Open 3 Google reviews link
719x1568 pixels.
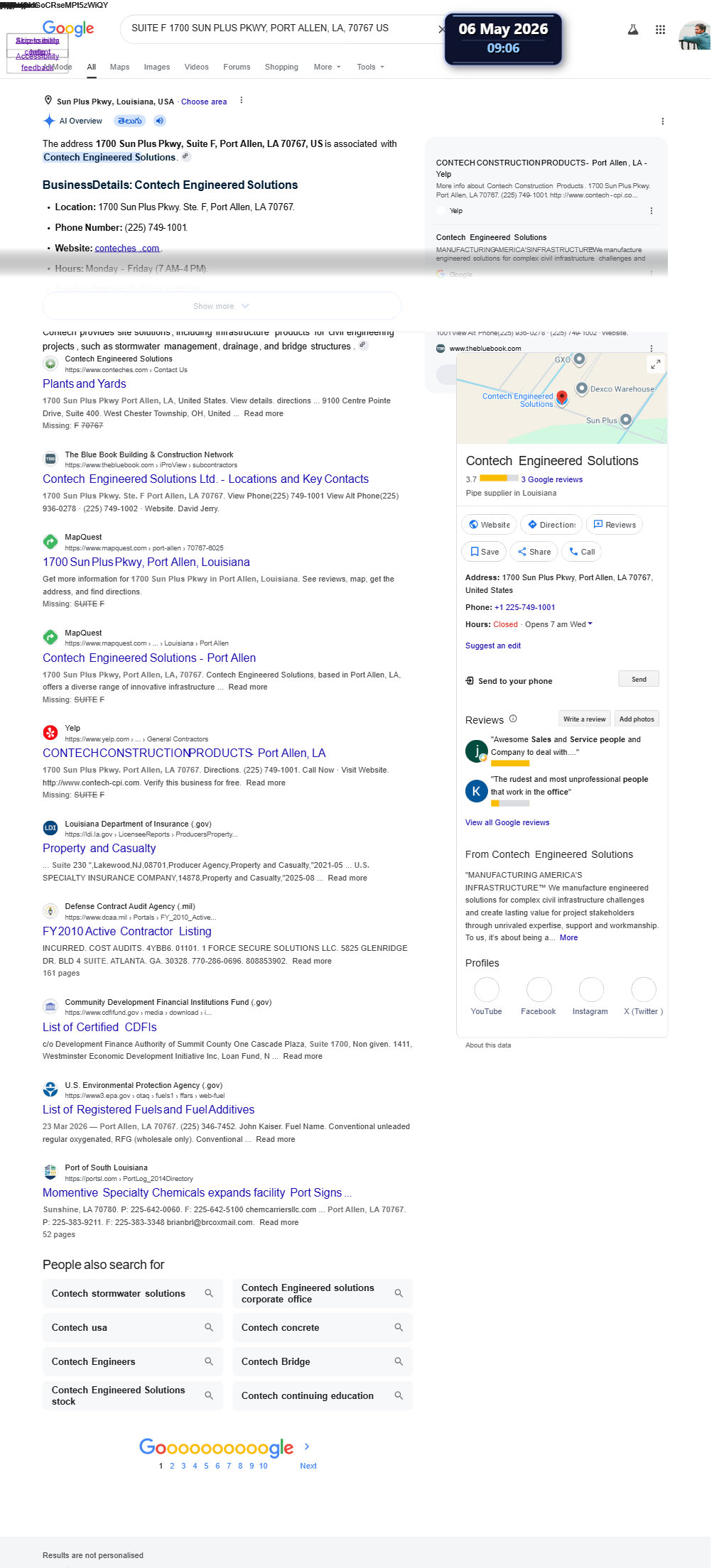[x=552, y=479]
